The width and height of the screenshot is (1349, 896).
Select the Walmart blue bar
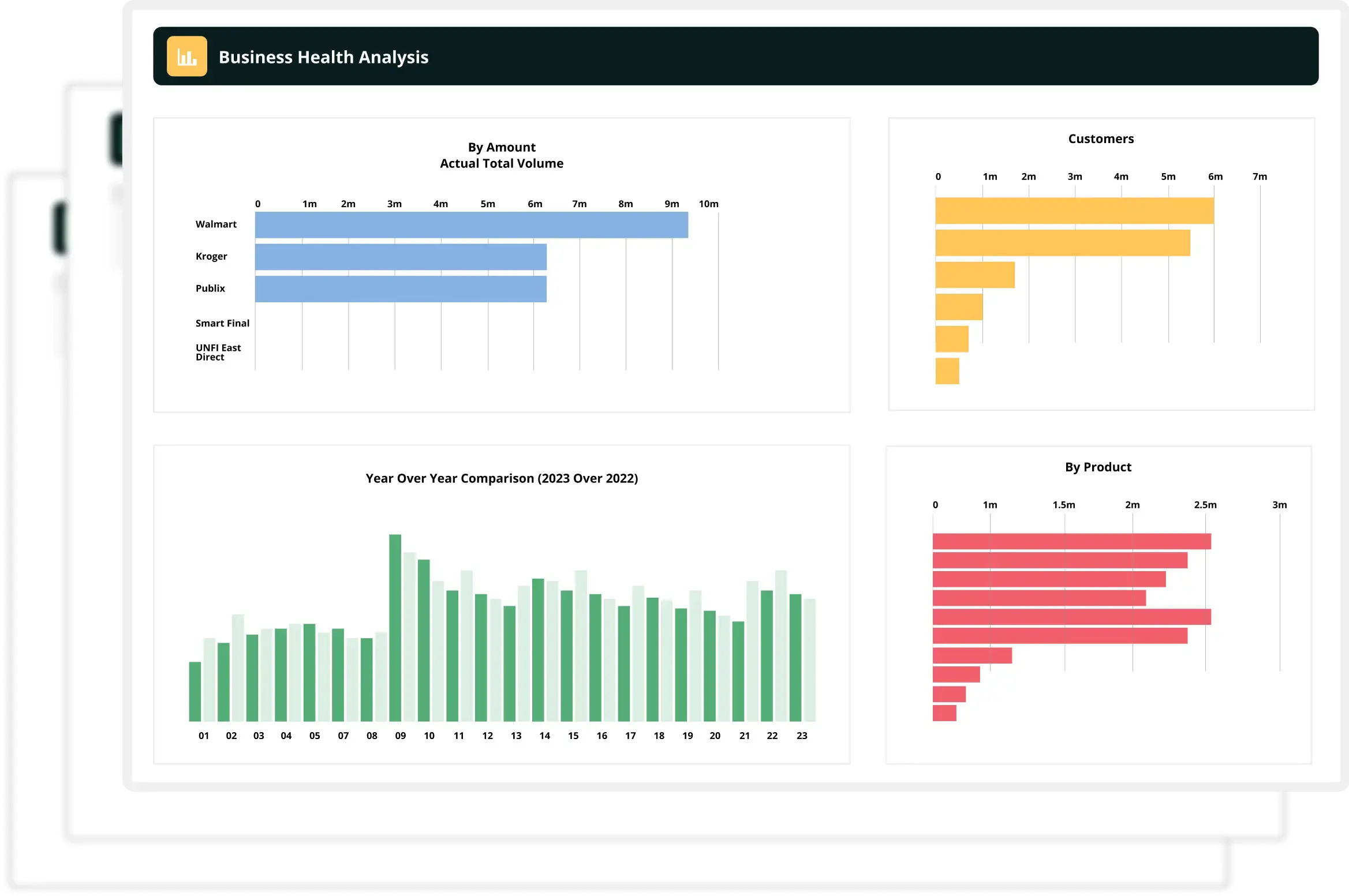coord(472,224)
